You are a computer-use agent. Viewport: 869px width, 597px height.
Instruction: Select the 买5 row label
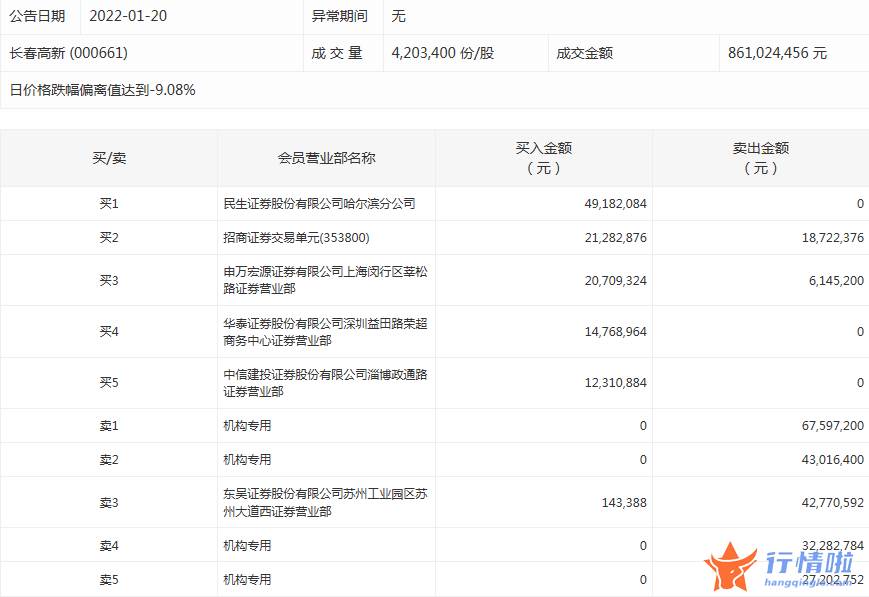109,382
